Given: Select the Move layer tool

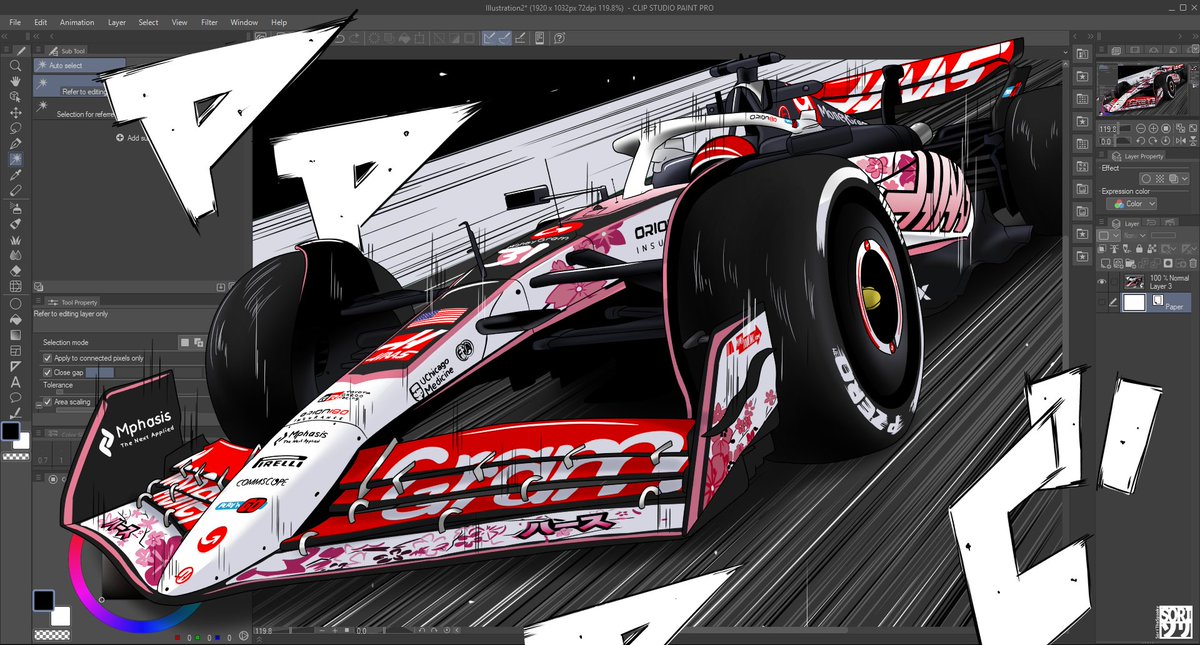Looking at the screenshot, I should [x=15, y=112].
